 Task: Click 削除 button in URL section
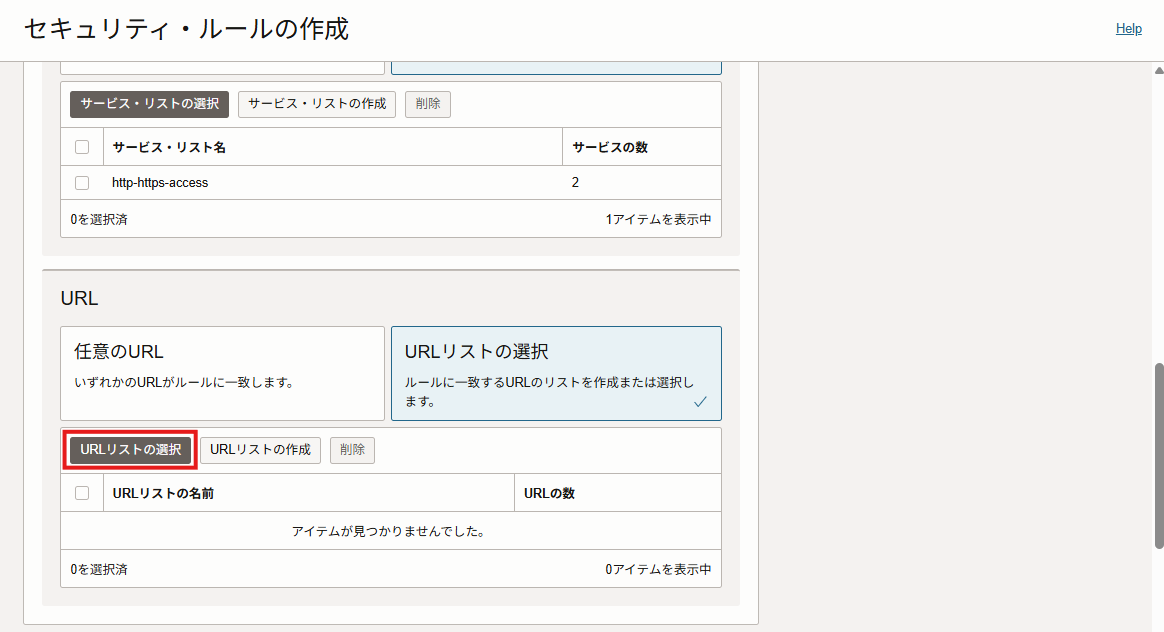tap(352, 450)
